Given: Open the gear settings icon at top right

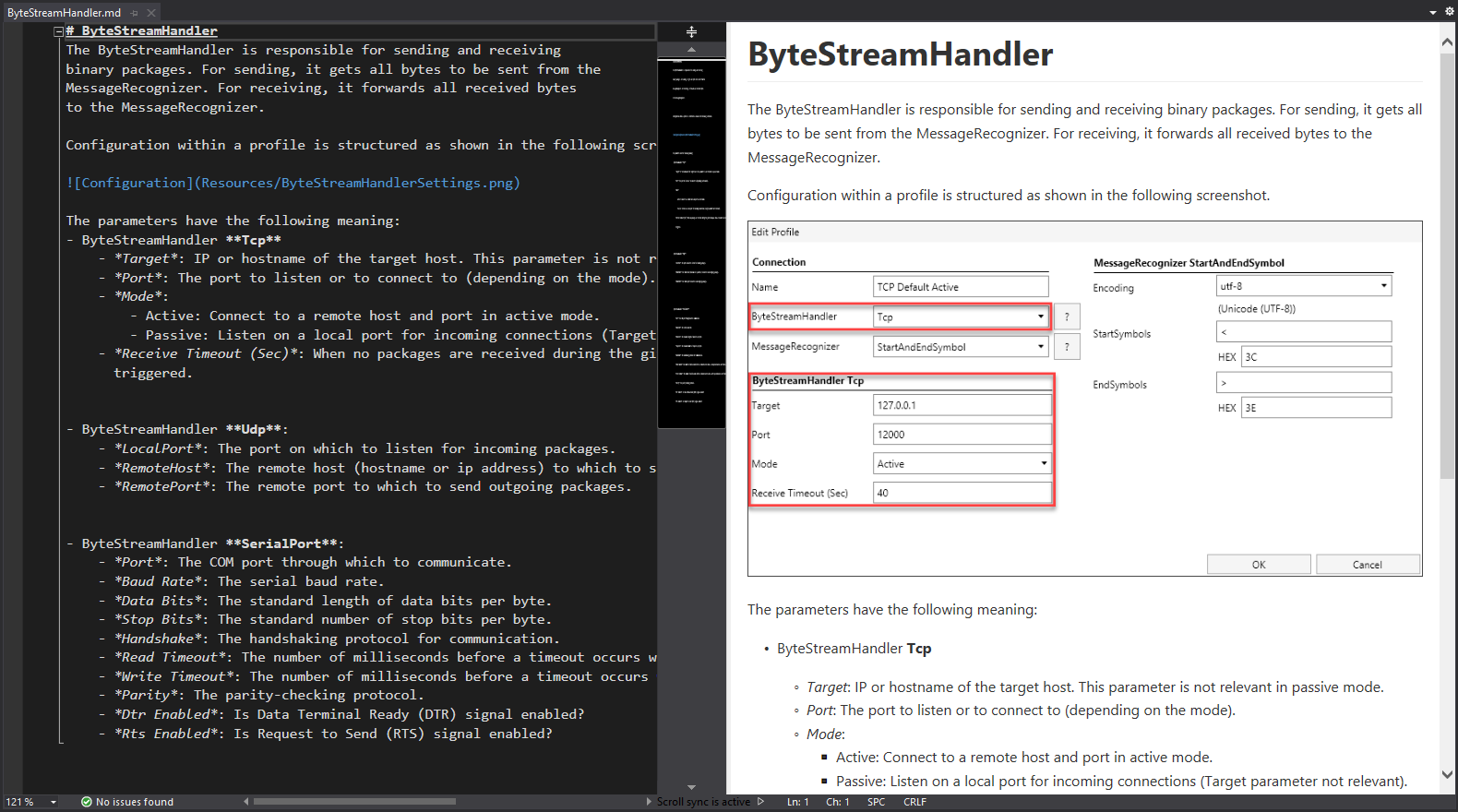Looking at the screenshot, I should (x=1449, y=11).
